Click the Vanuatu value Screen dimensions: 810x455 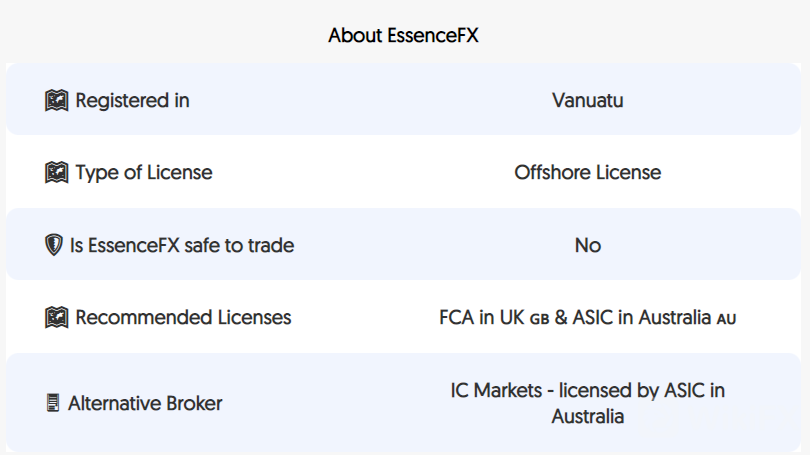[587, 100]
